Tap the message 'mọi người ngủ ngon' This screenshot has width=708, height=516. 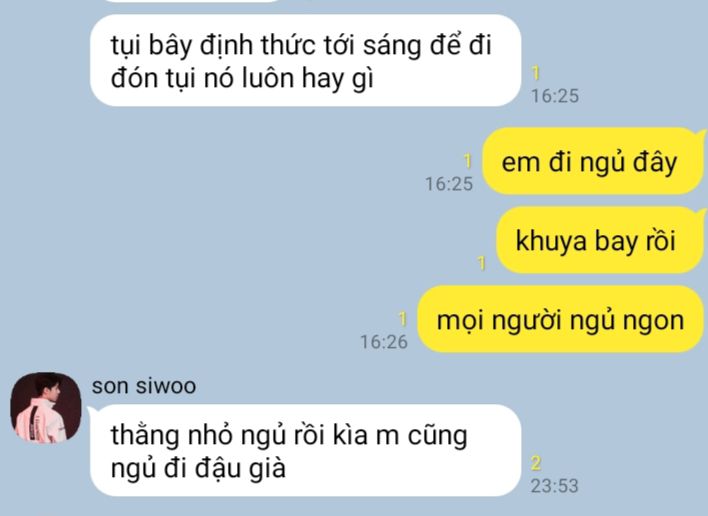click(560, 319)
